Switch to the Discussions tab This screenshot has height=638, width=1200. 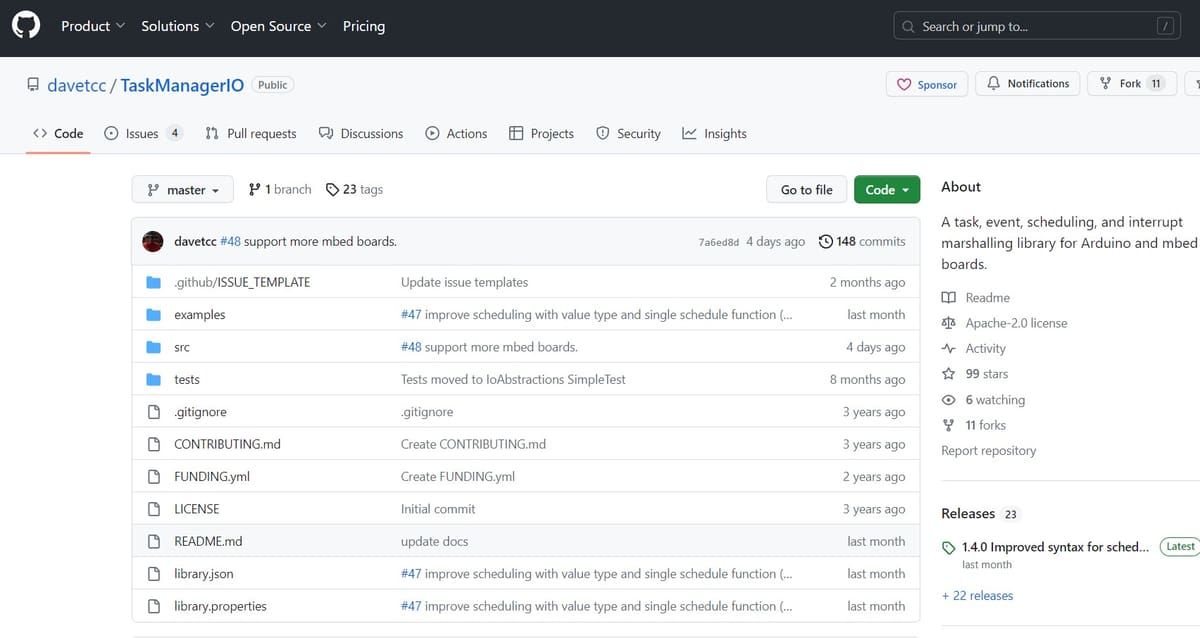[361, 133]
